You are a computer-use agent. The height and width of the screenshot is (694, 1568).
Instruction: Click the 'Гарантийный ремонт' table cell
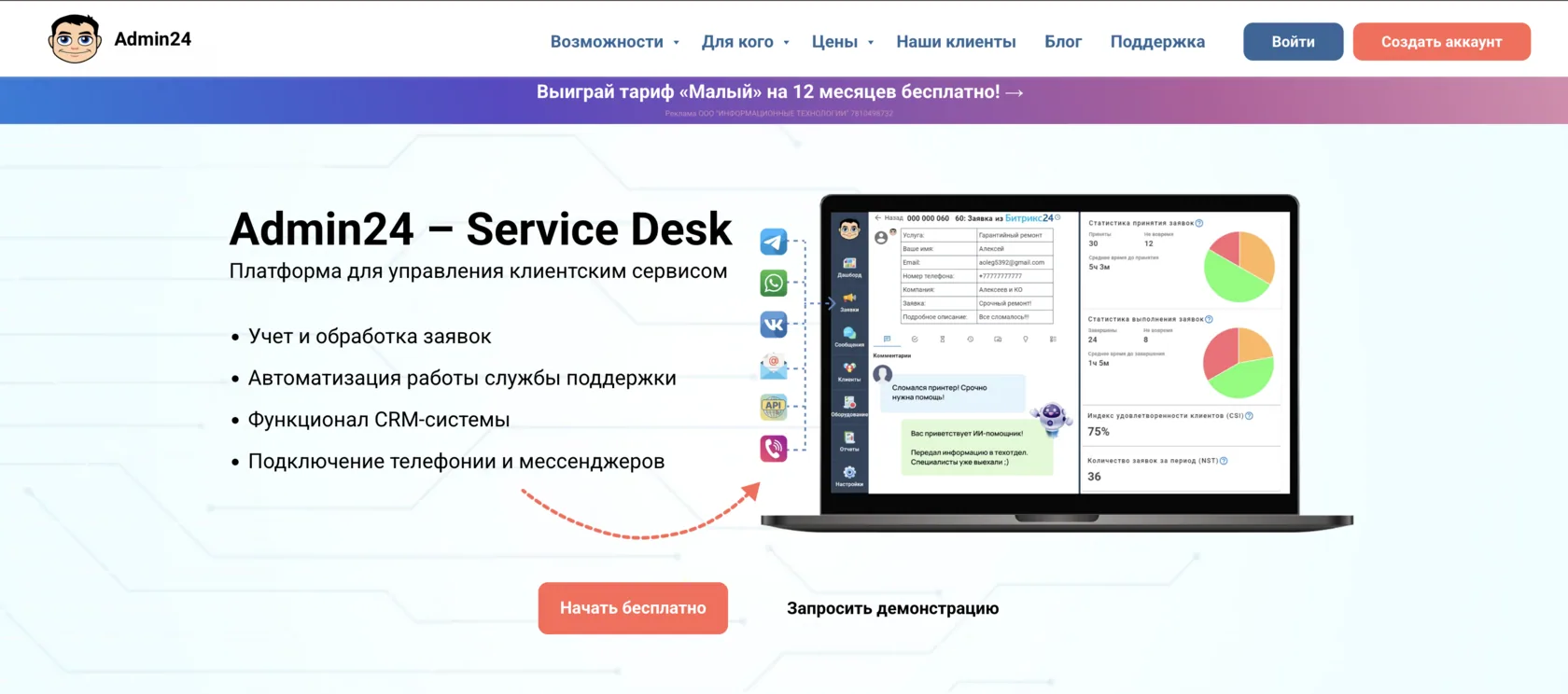click(x=1015, y=235)
